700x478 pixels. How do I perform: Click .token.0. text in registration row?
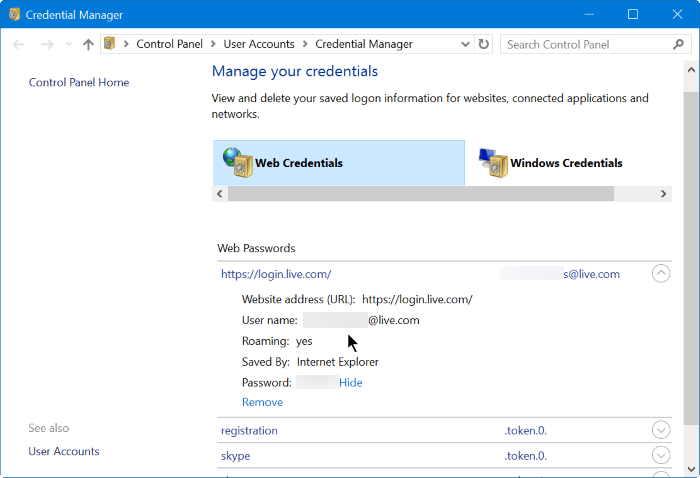[525, 431]
